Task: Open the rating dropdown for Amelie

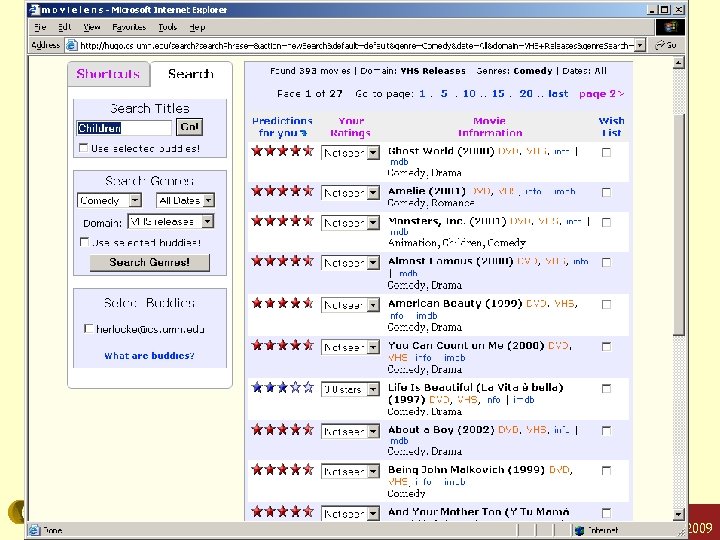Action: 350,193
